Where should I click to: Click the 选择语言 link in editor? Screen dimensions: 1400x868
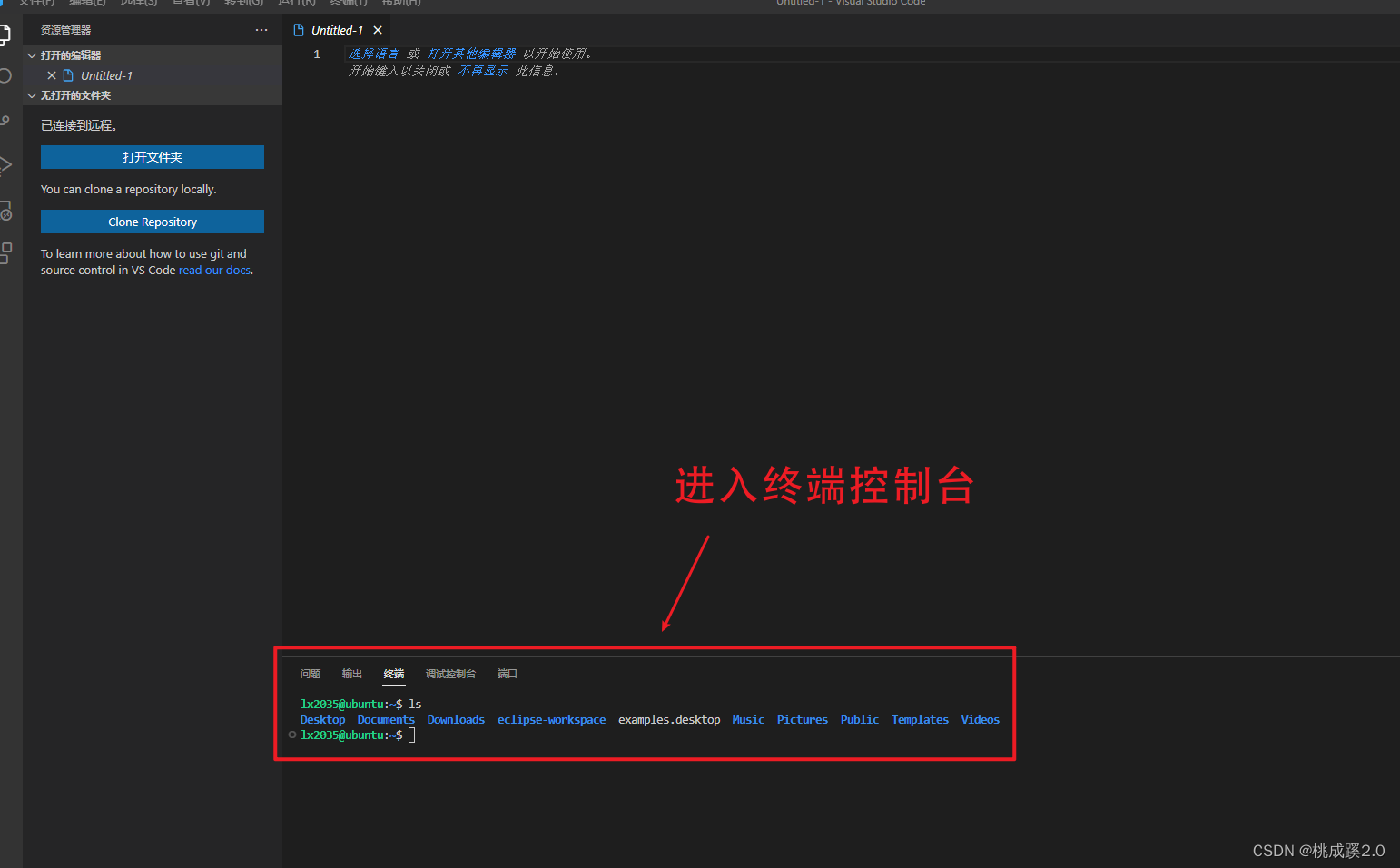[374, 54]
